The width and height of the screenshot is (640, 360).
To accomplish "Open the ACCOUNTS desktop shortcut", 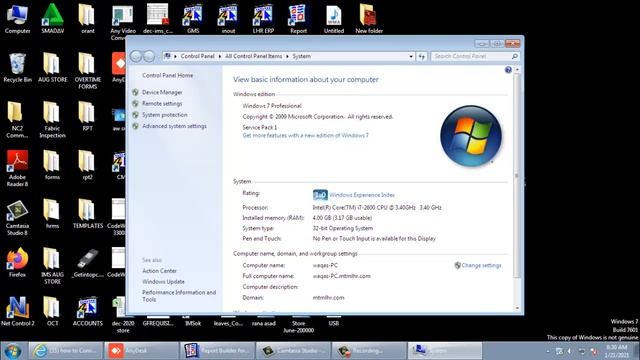I will (87, 311).
